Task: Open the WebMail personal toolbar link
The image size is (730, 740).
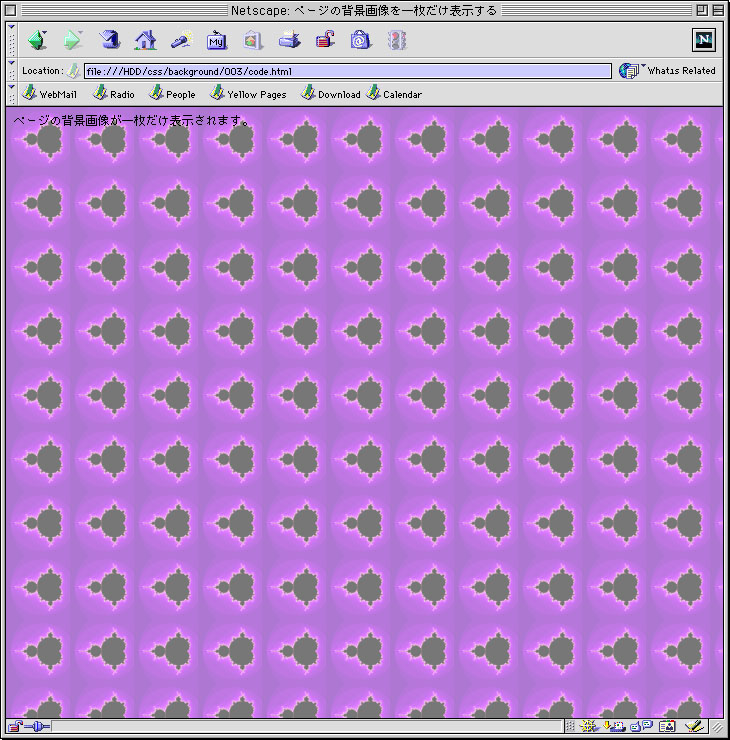Action: coord(50,94)
